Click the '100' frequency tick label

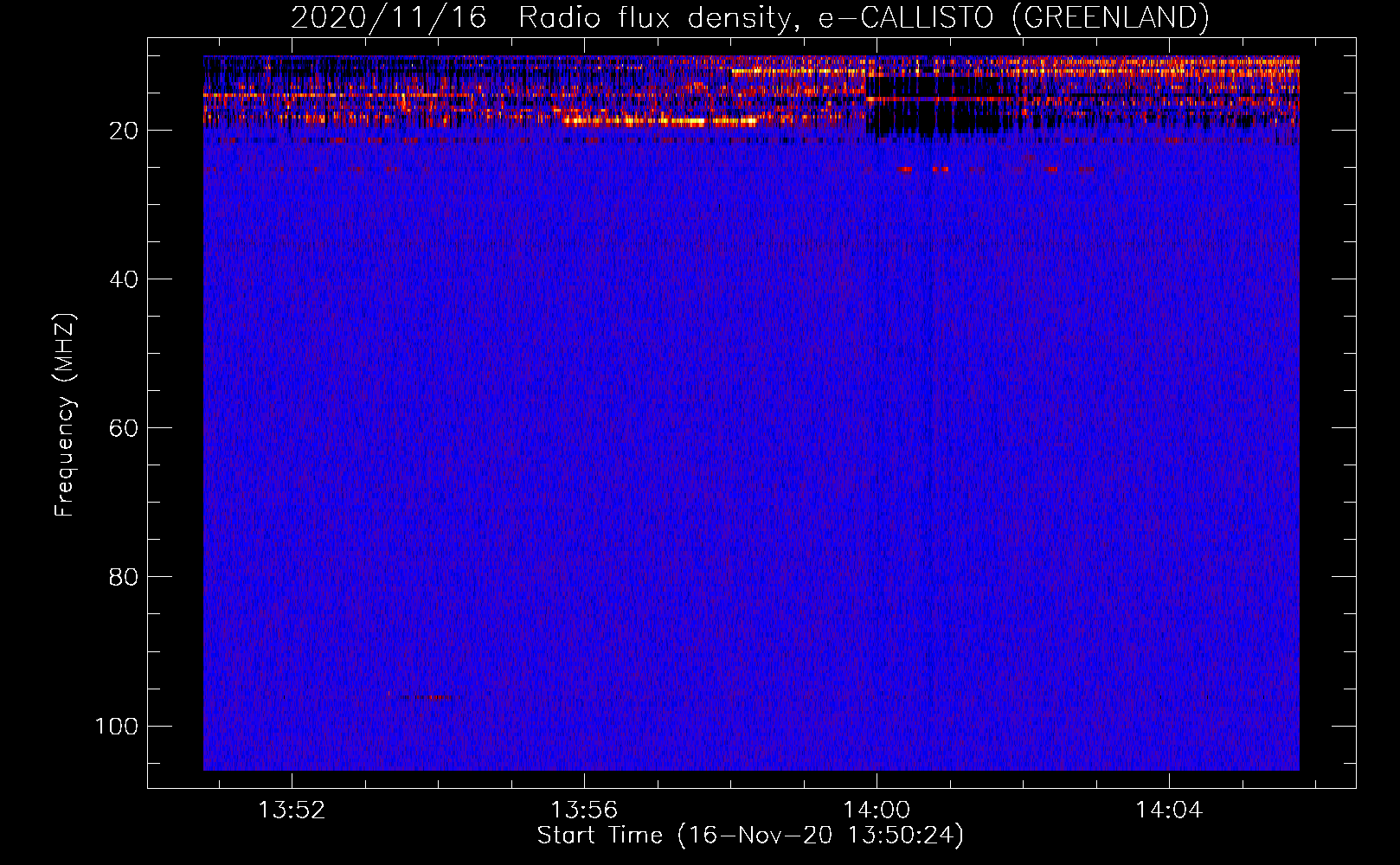coord(117,726)
